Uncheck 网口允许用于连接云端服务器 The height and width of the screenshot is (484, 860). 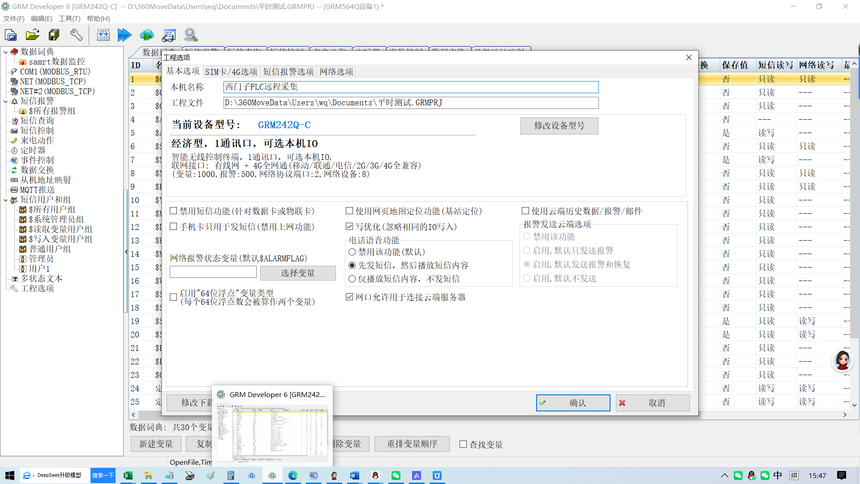point(349,297)
